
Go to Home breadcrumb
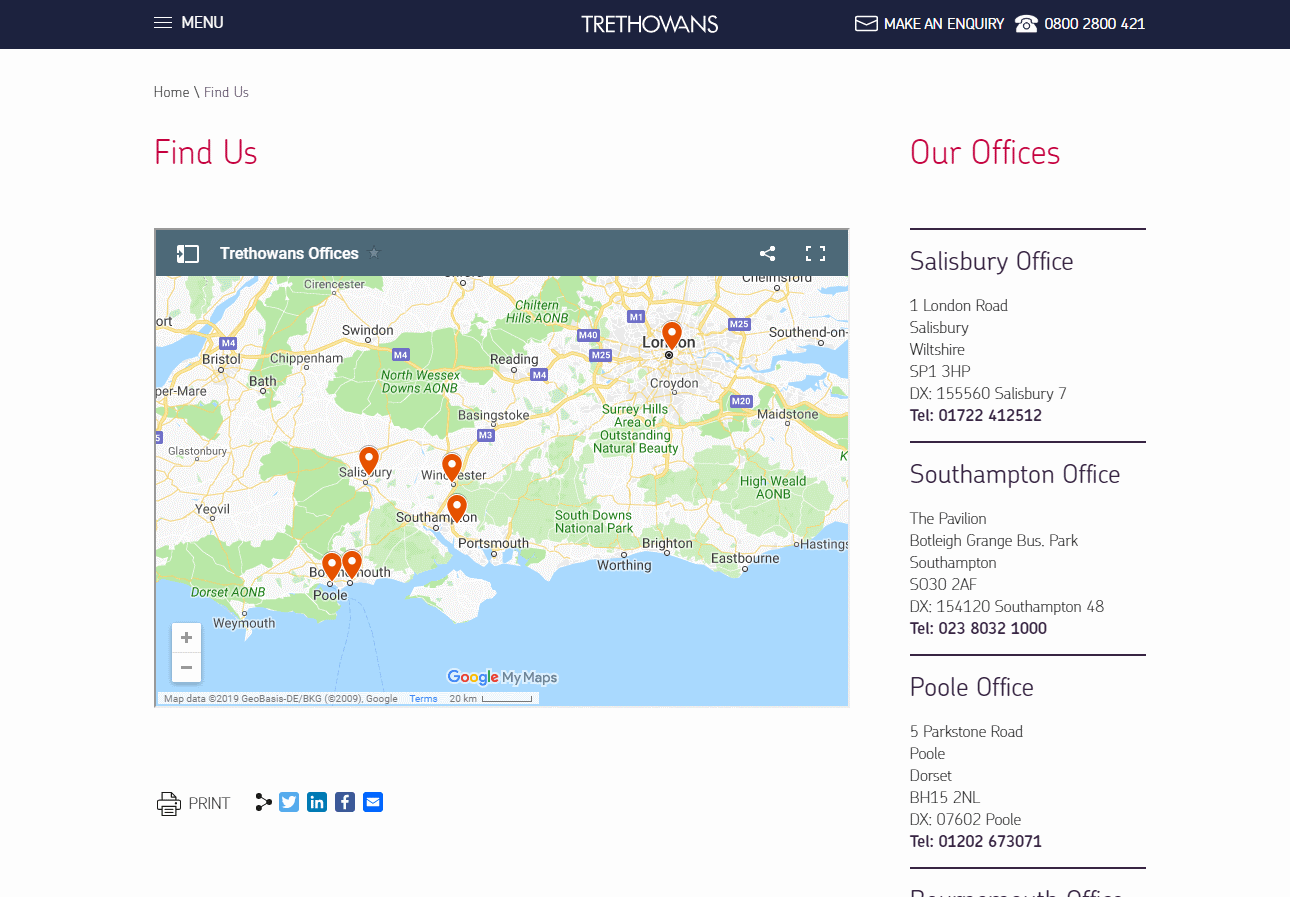[x=171, y=92]
